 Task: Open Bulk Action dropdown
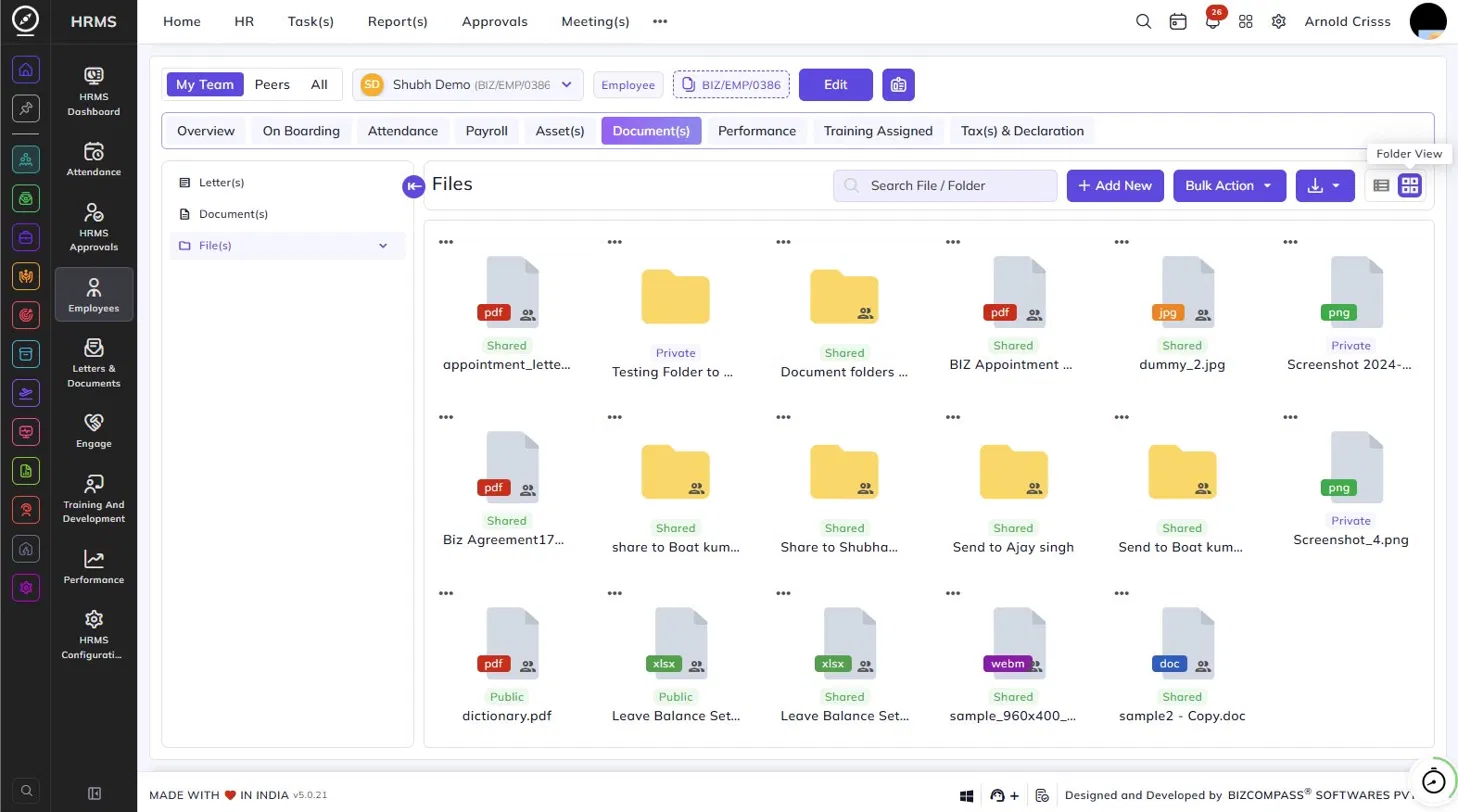(1229, 186)
